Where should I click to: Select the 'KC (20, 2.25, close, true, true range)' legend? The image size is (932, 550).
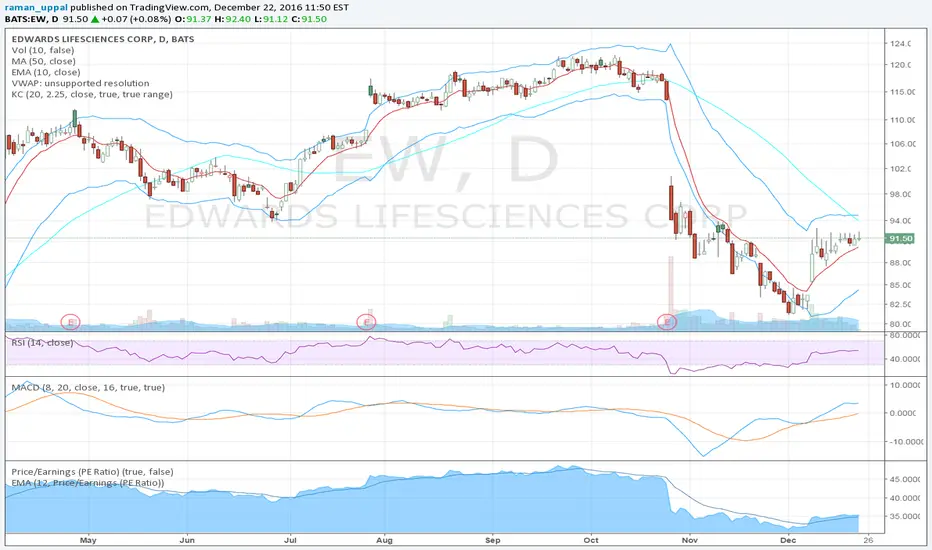(92, 95)
